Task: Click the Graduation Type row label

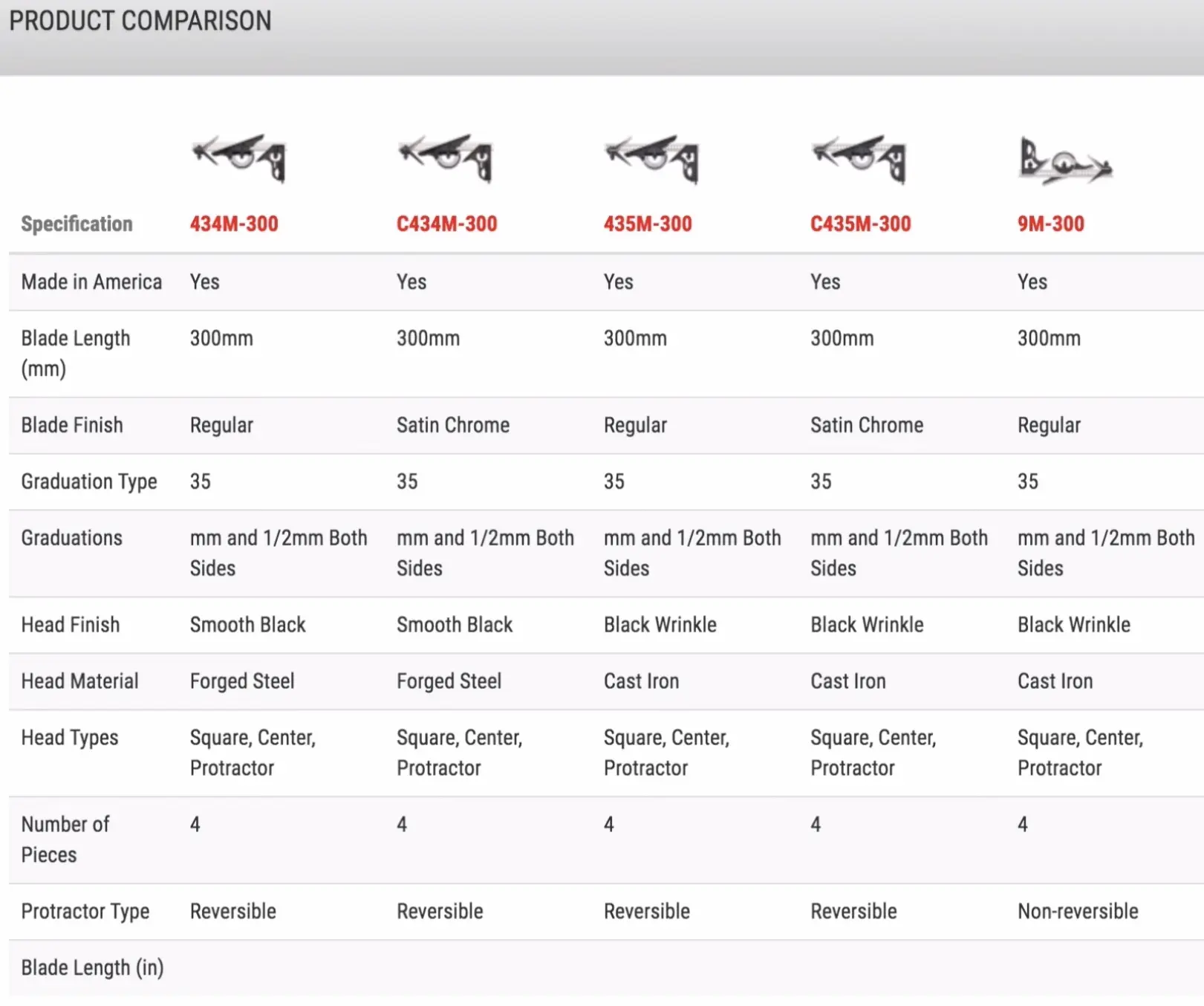Action: pyautogui.click(x=89, y=481)
